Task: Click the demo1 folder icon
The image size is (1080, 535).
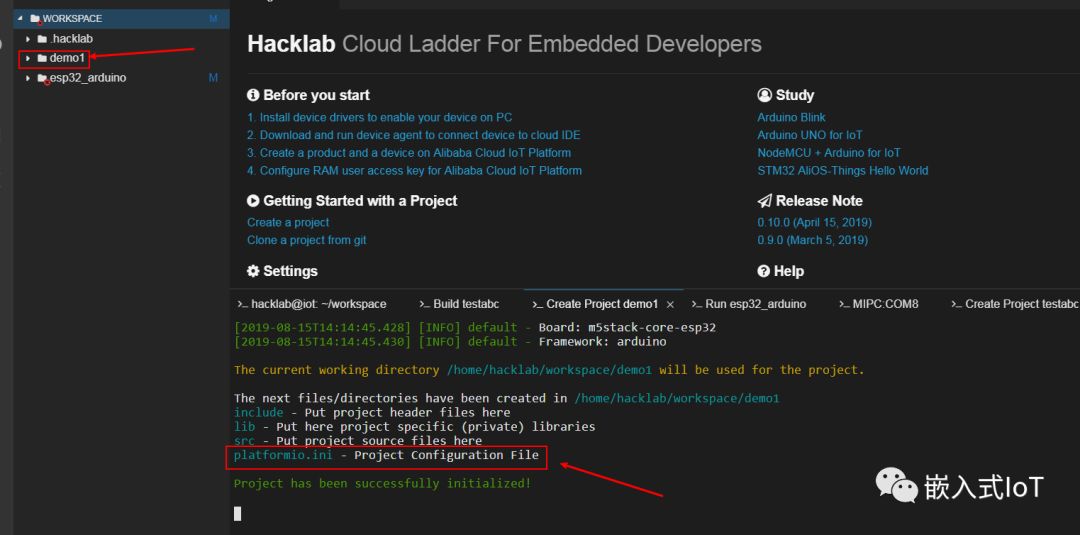Action: pos(42,58)
